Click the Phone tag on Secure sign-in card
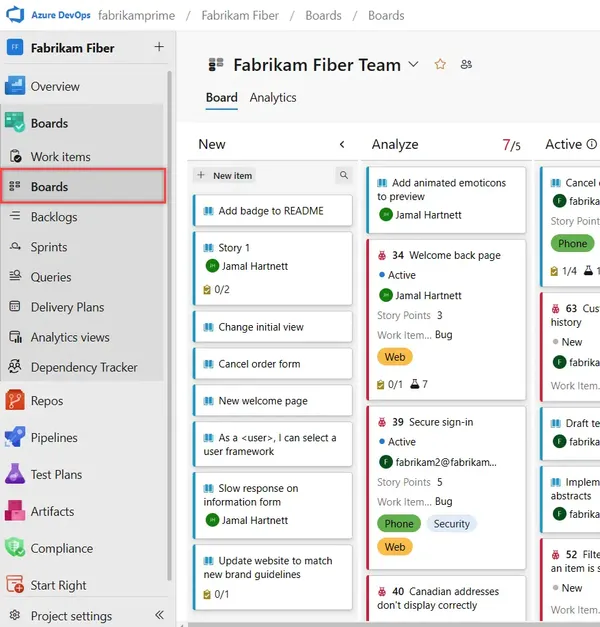This screenshot has height=627, width=600. click(399, 523)
